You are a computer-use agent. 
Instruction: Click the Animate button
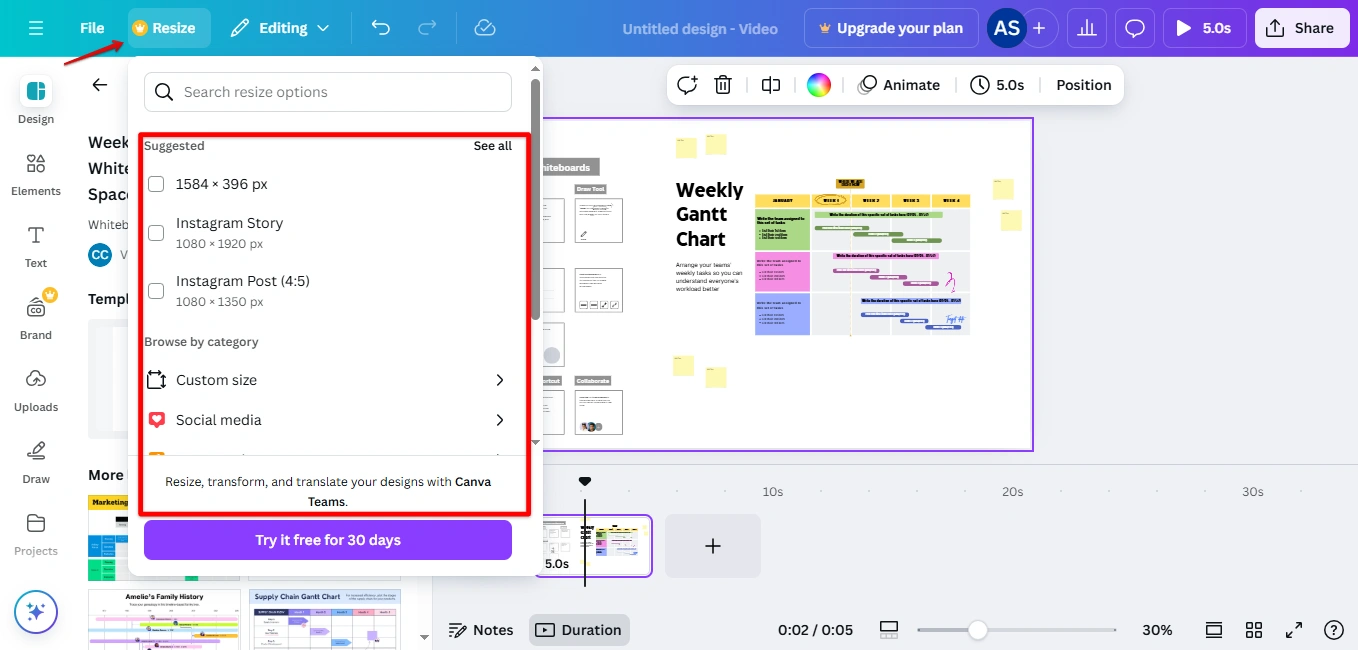pyautogui.click(x=899, y=85)
